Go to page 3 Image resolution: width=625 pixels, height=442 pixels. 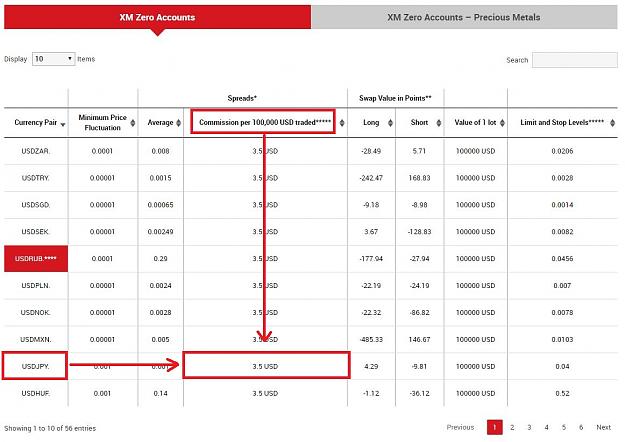[529, 427]
